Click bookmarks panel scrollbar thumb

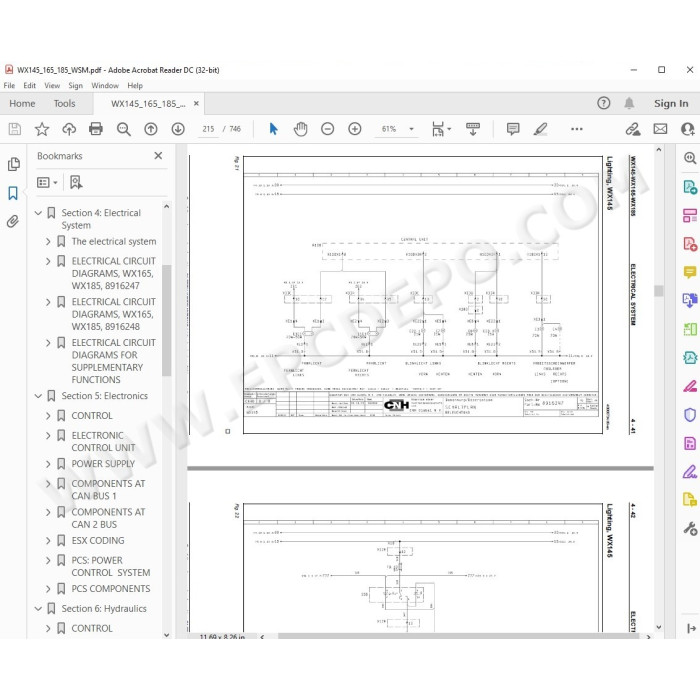[x=167, y=320]
